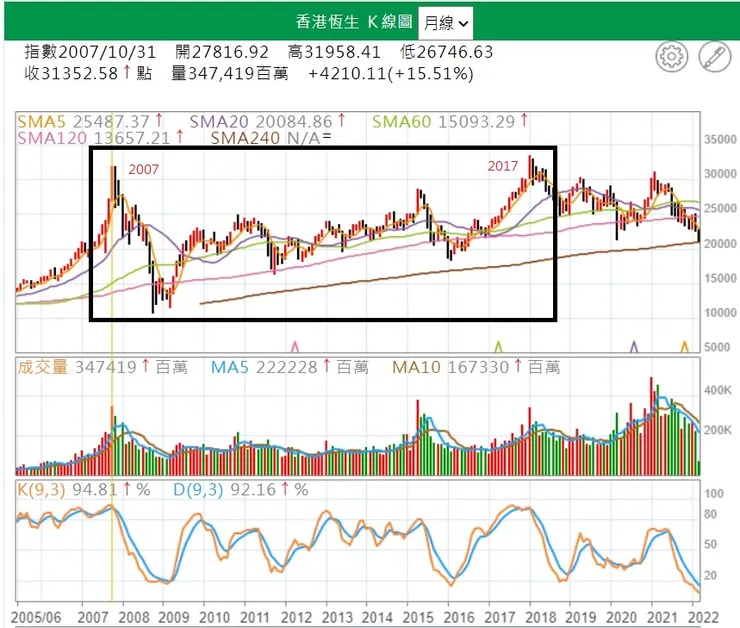Click the 200K volume axis label

[718, 430]
